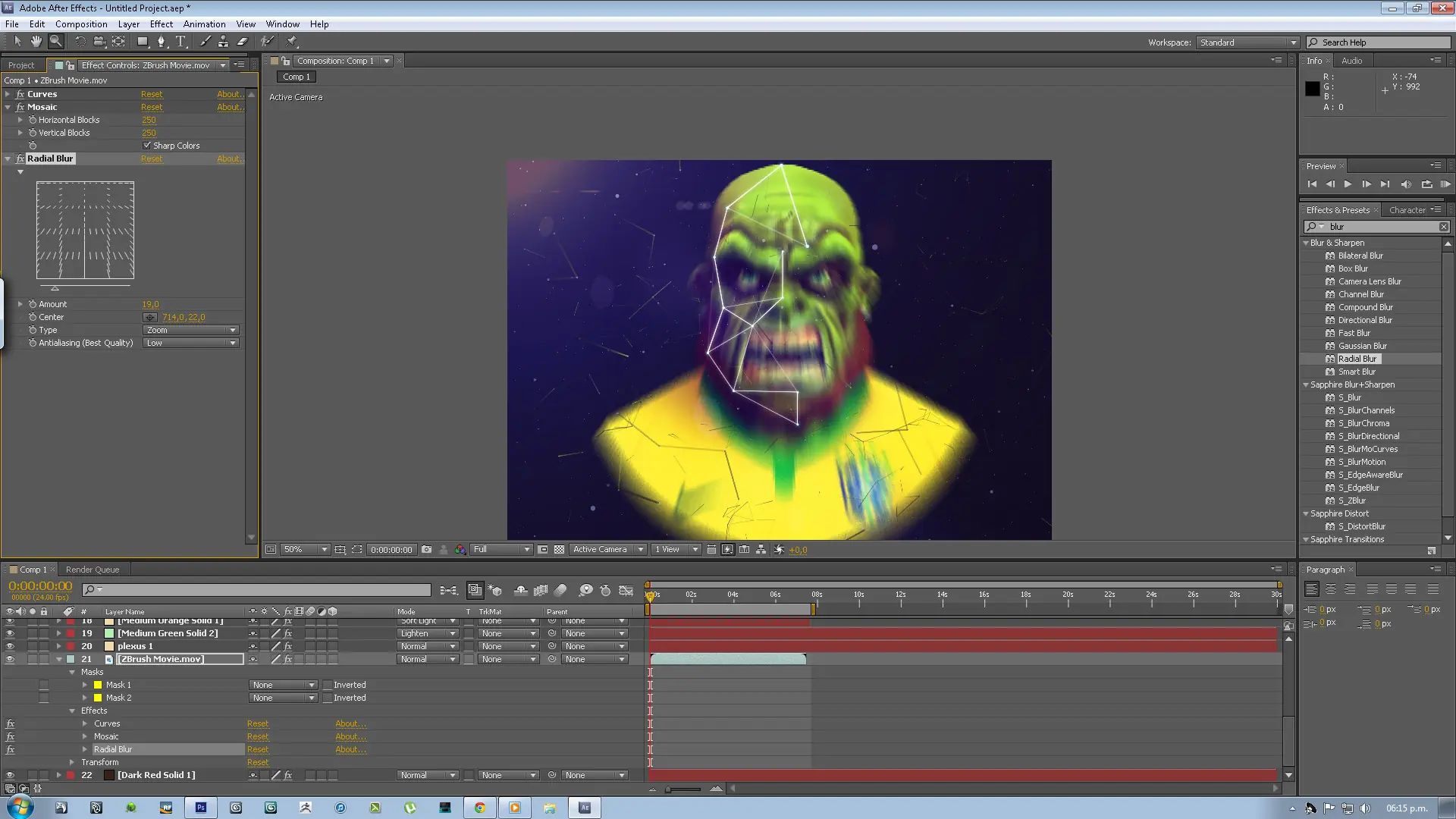Screen dimensions: 1456x819
Task: Enable Frame Blending switch in timeline
Action: click(x=541, y=590)
